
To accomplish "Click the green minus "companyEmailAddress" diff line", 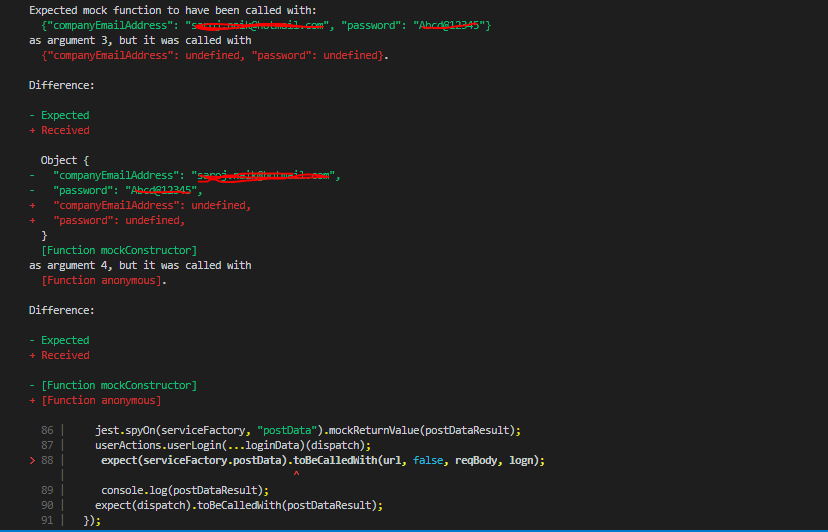I will [x=185, y=175].
